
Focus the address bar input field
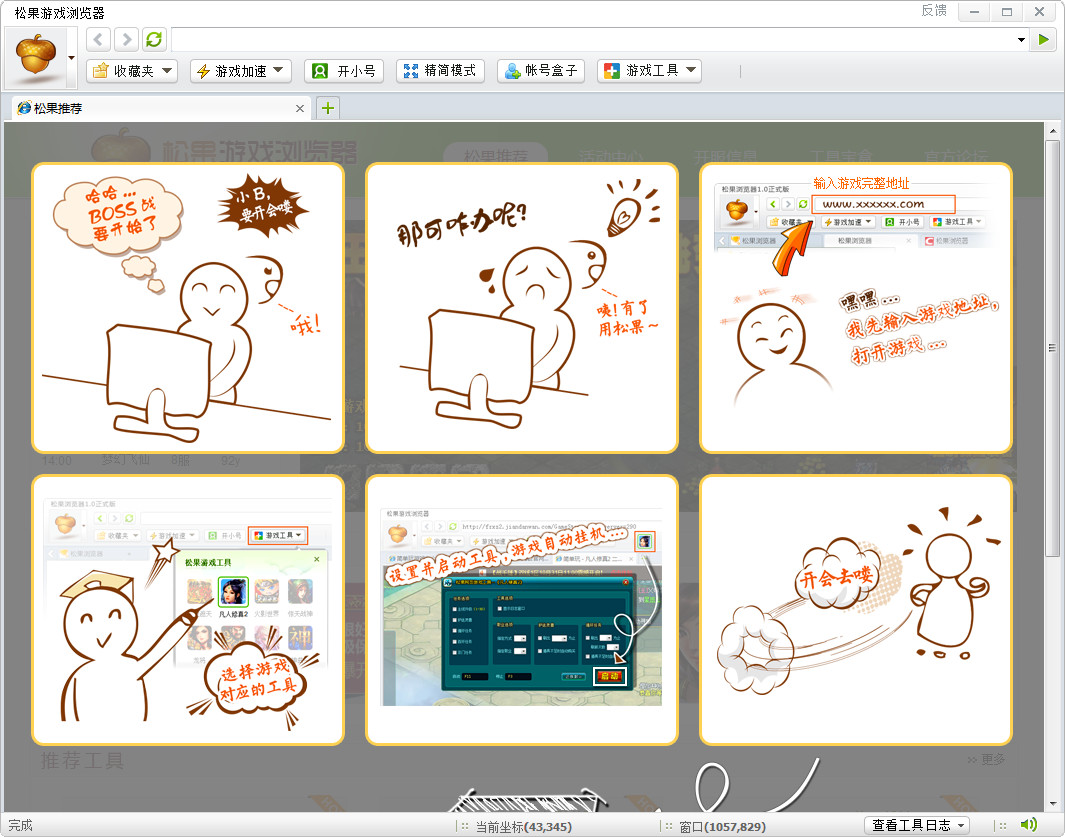pyautogui.click(x=594, y=39)
